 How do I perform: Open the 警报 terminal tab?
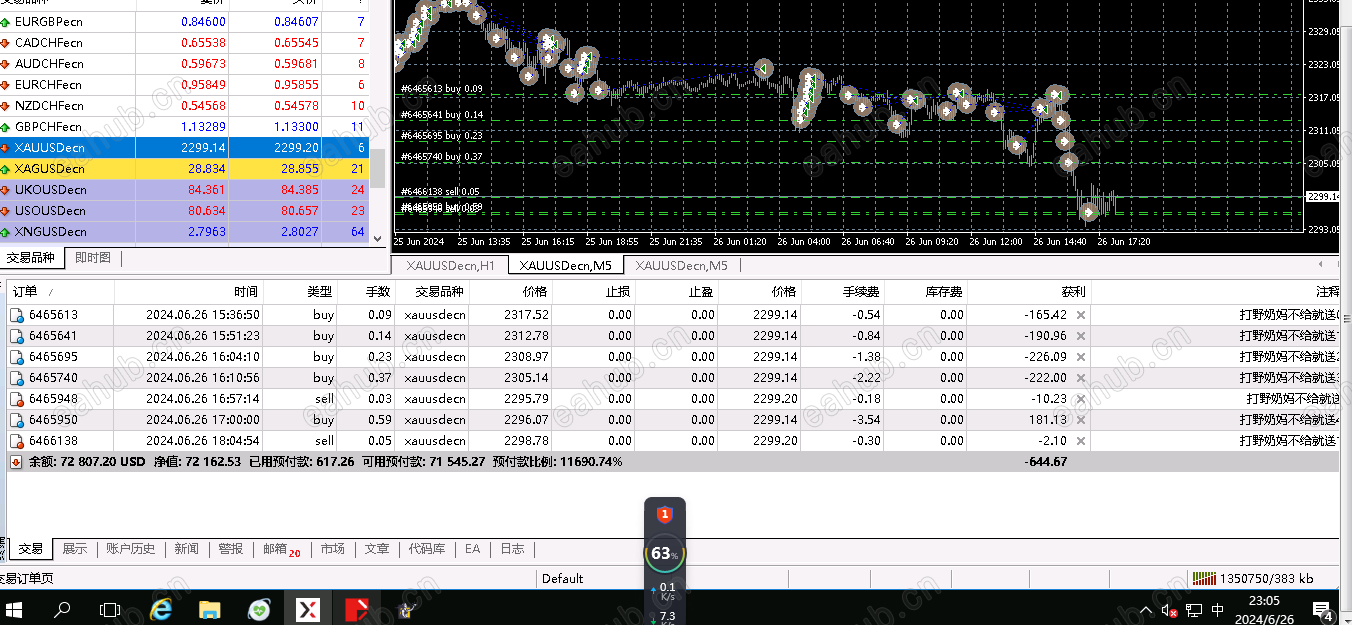(x=231, y=549)
